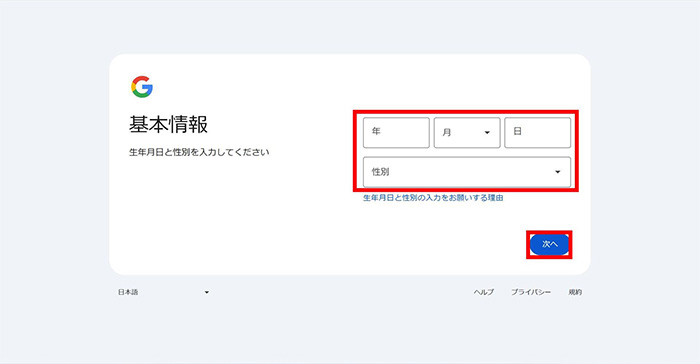The height and width of the screenshot is (364, 700).
Task: Open the 日本語 language selector
Action: click(x=163, y=292)
